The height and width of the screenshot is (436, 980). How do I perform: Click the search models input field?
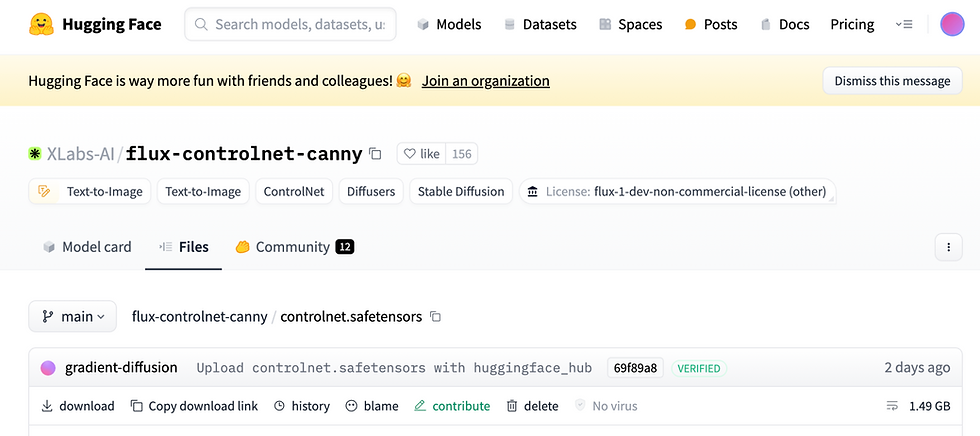(298, 24)
